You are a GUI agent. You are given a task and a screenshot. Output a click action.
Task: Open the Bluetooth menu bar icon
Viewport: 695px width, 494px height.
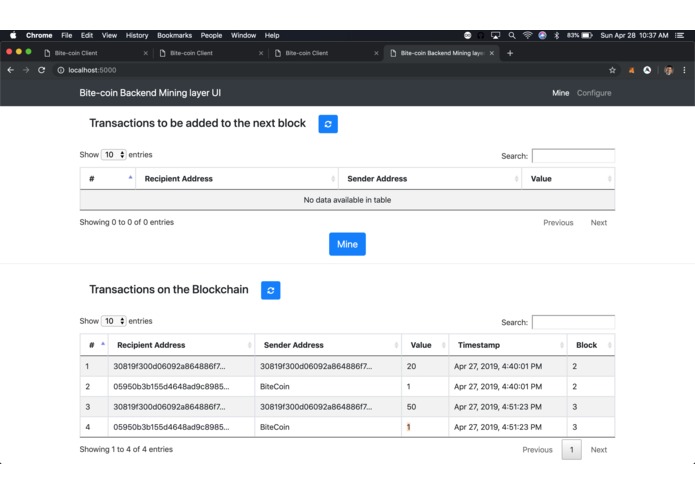point(557,35)
